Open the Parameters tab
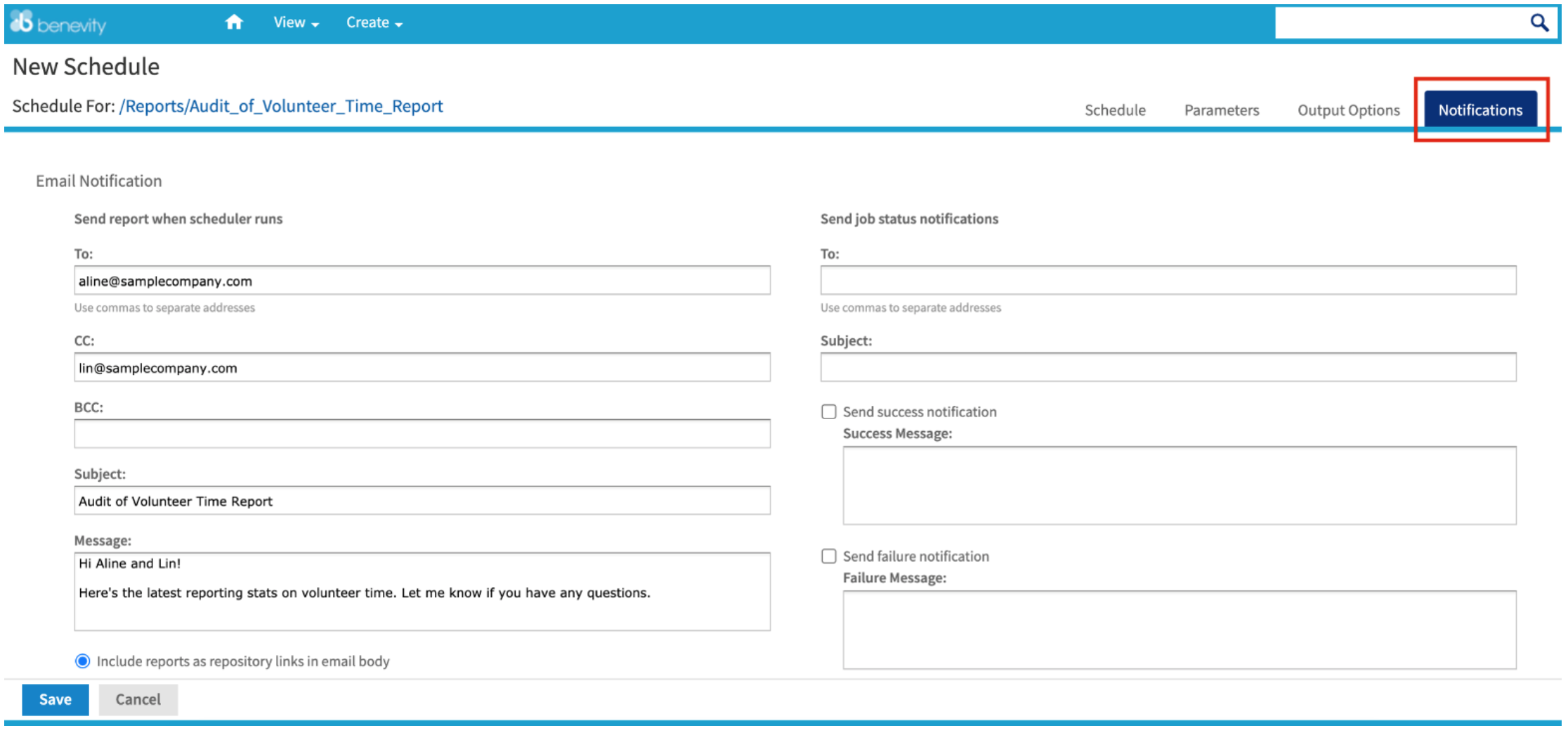 [x=1221, y=110]
